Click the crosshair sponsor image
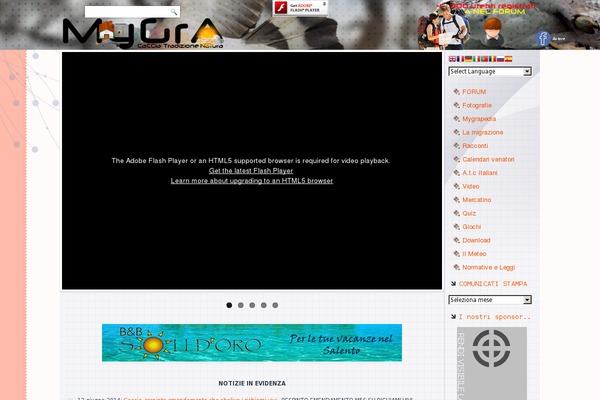The image size is (600, 400). tap(492, 363)
